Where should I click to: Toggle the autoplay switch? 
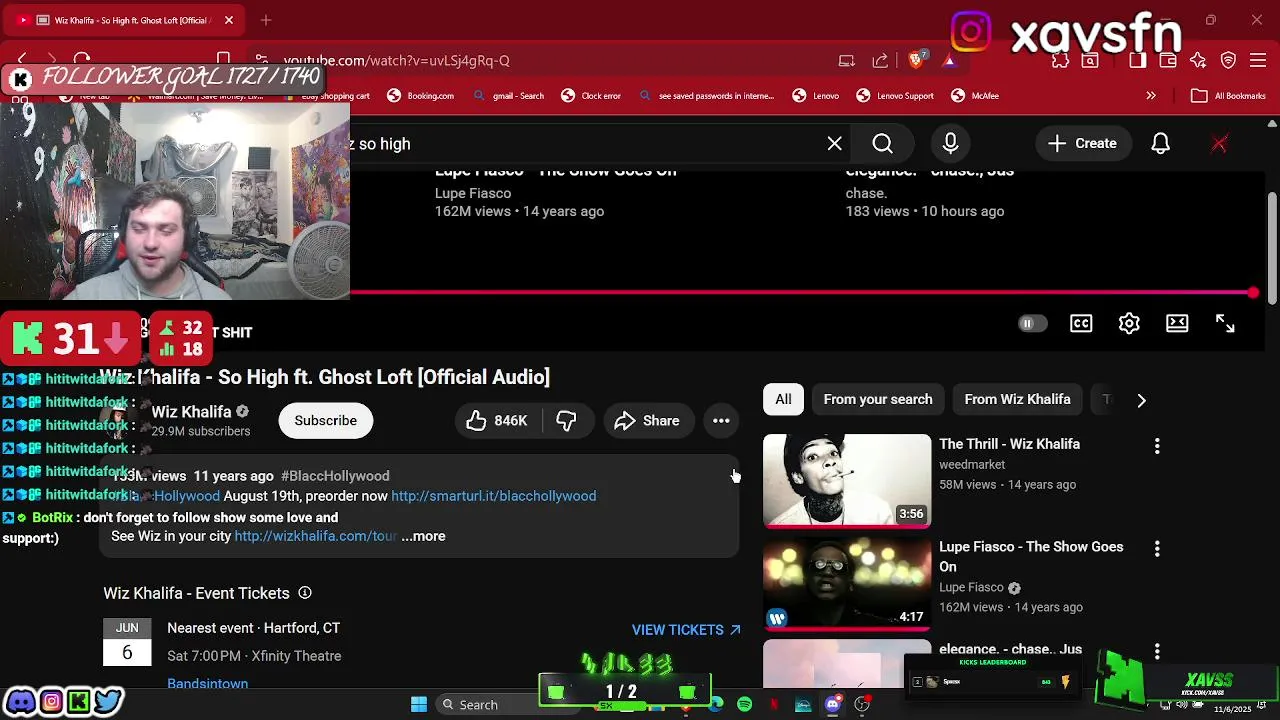click(x=1032, y=323)
